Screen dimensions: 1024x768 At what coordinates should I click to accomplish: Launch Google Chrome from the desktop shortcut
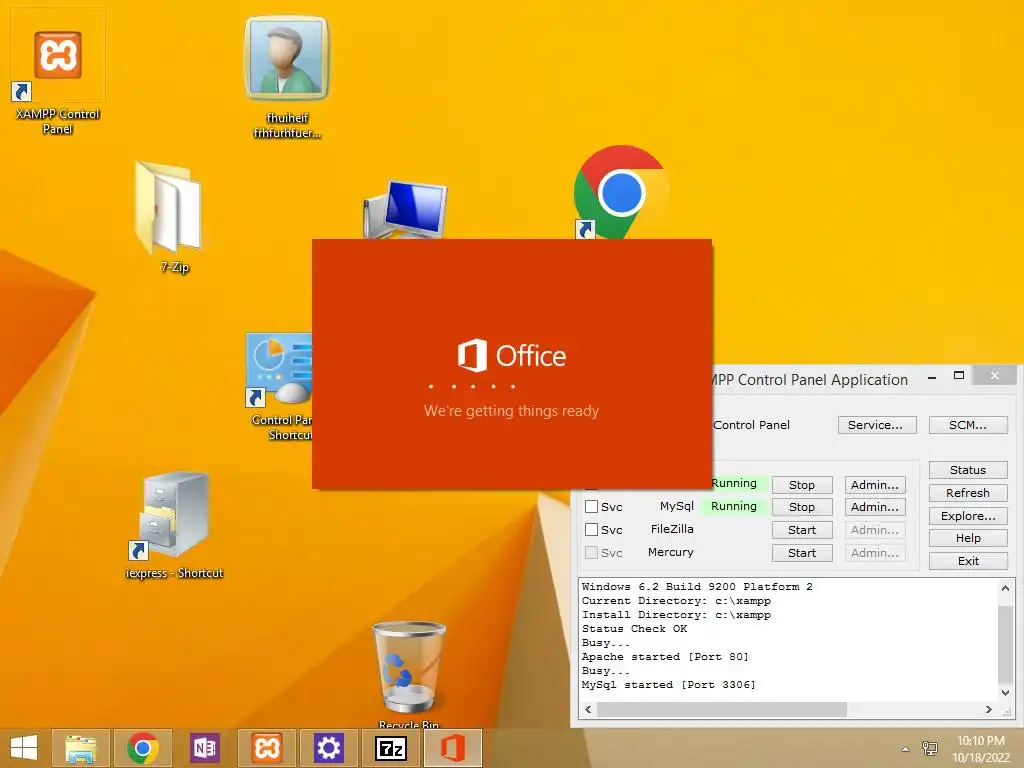[620, 193]
